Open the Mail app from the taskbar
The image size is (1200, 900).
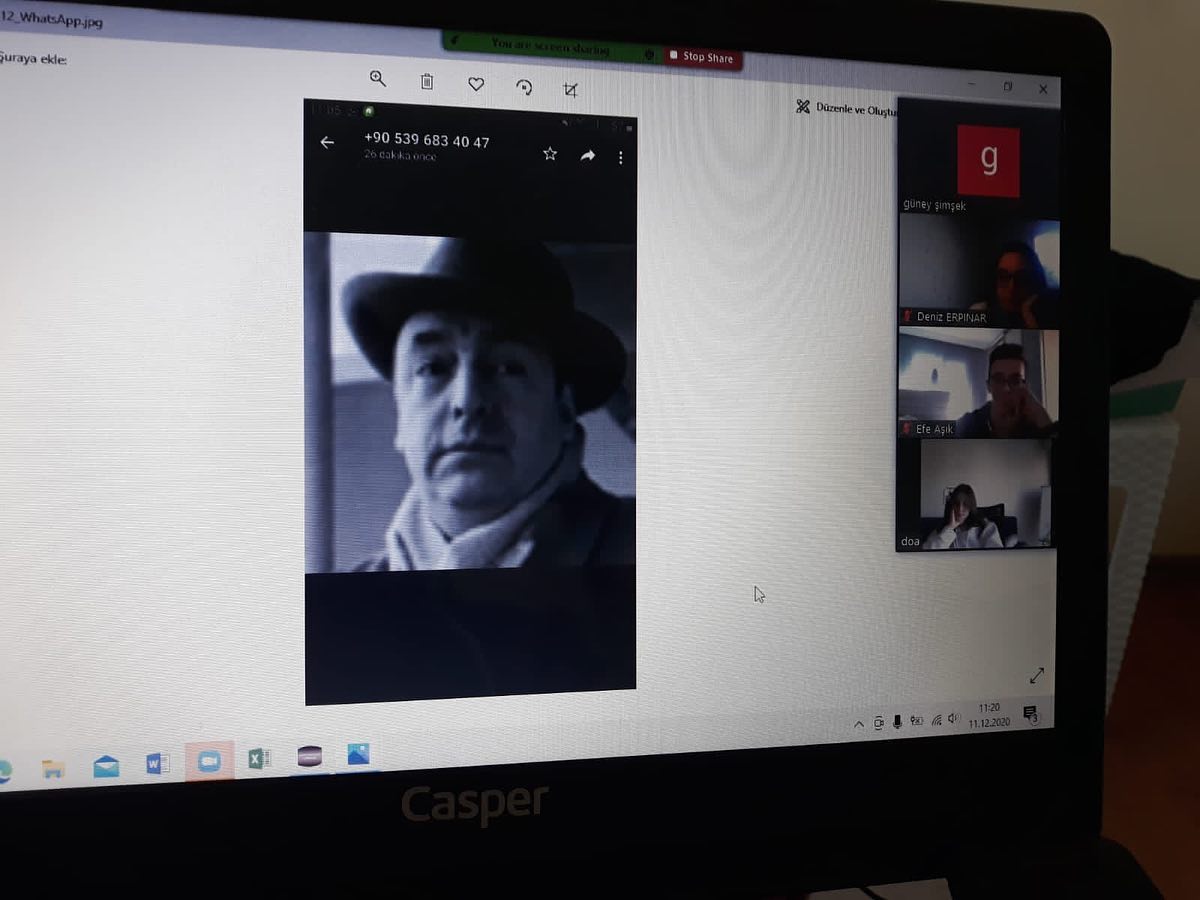[x=106, y=766]
